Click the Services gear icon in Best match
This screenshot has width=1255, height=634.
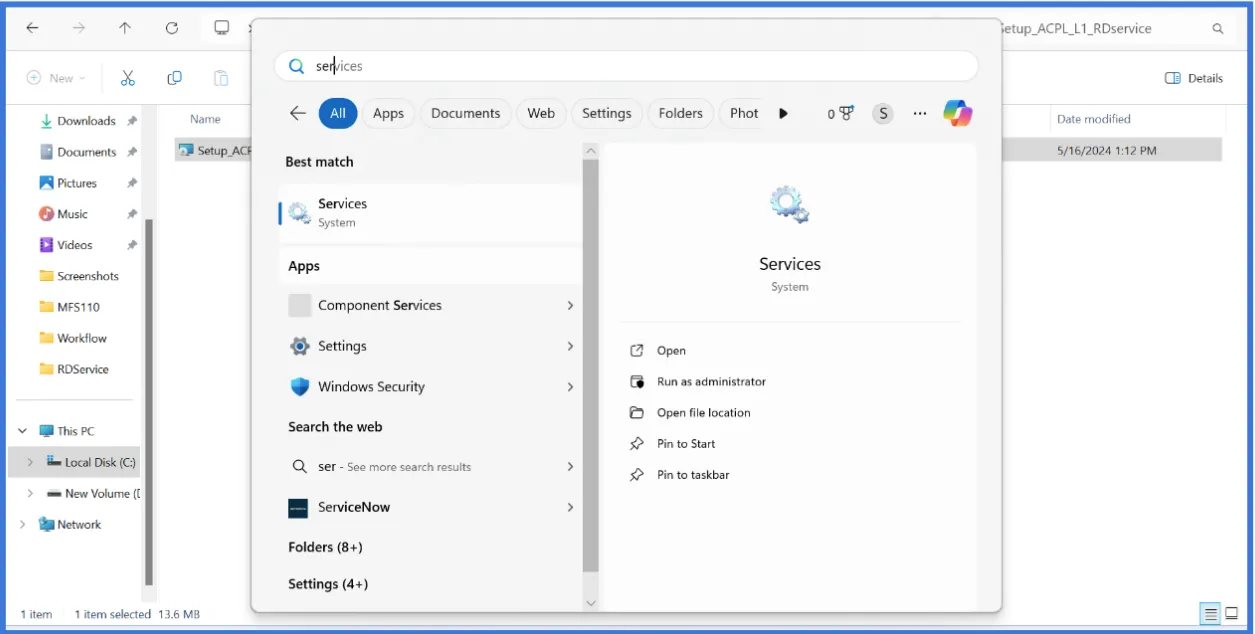point(299,212)
